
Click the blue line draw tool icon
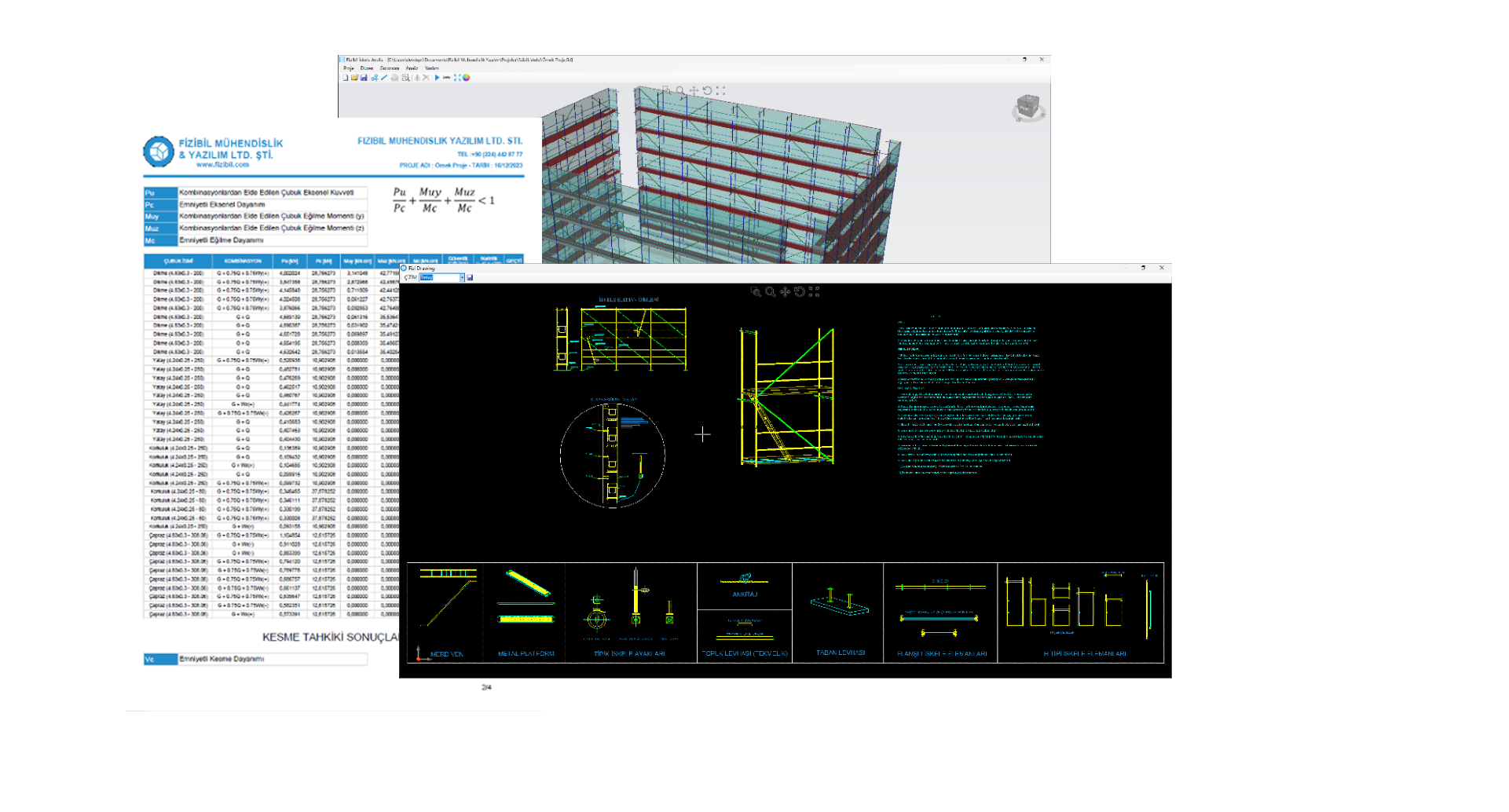(384, 78)
